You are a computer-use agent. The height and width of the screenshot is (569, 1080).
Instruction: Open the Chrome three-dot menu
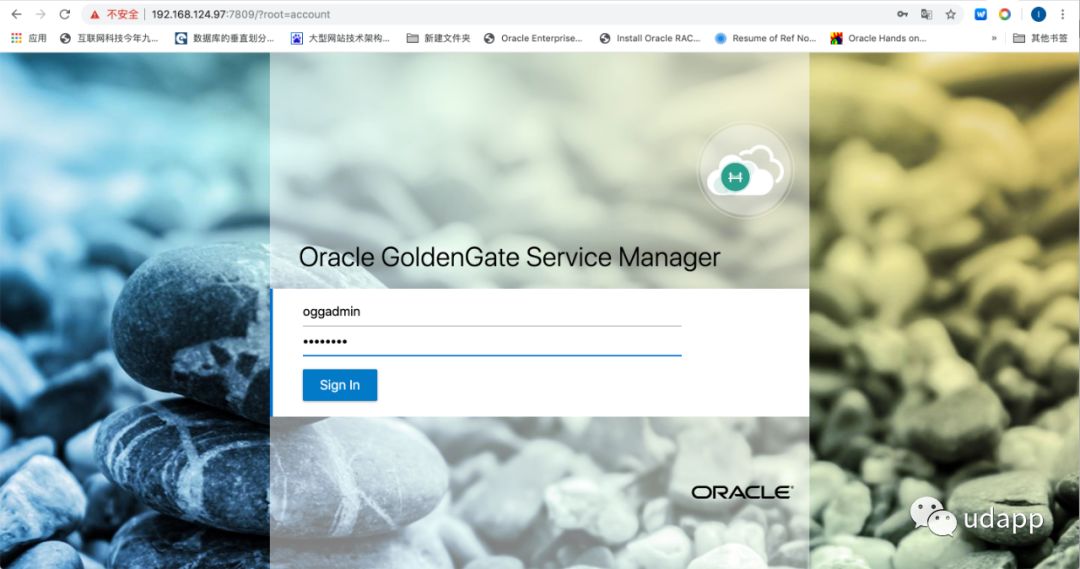pyautogui.click(x=1063, y=14)
